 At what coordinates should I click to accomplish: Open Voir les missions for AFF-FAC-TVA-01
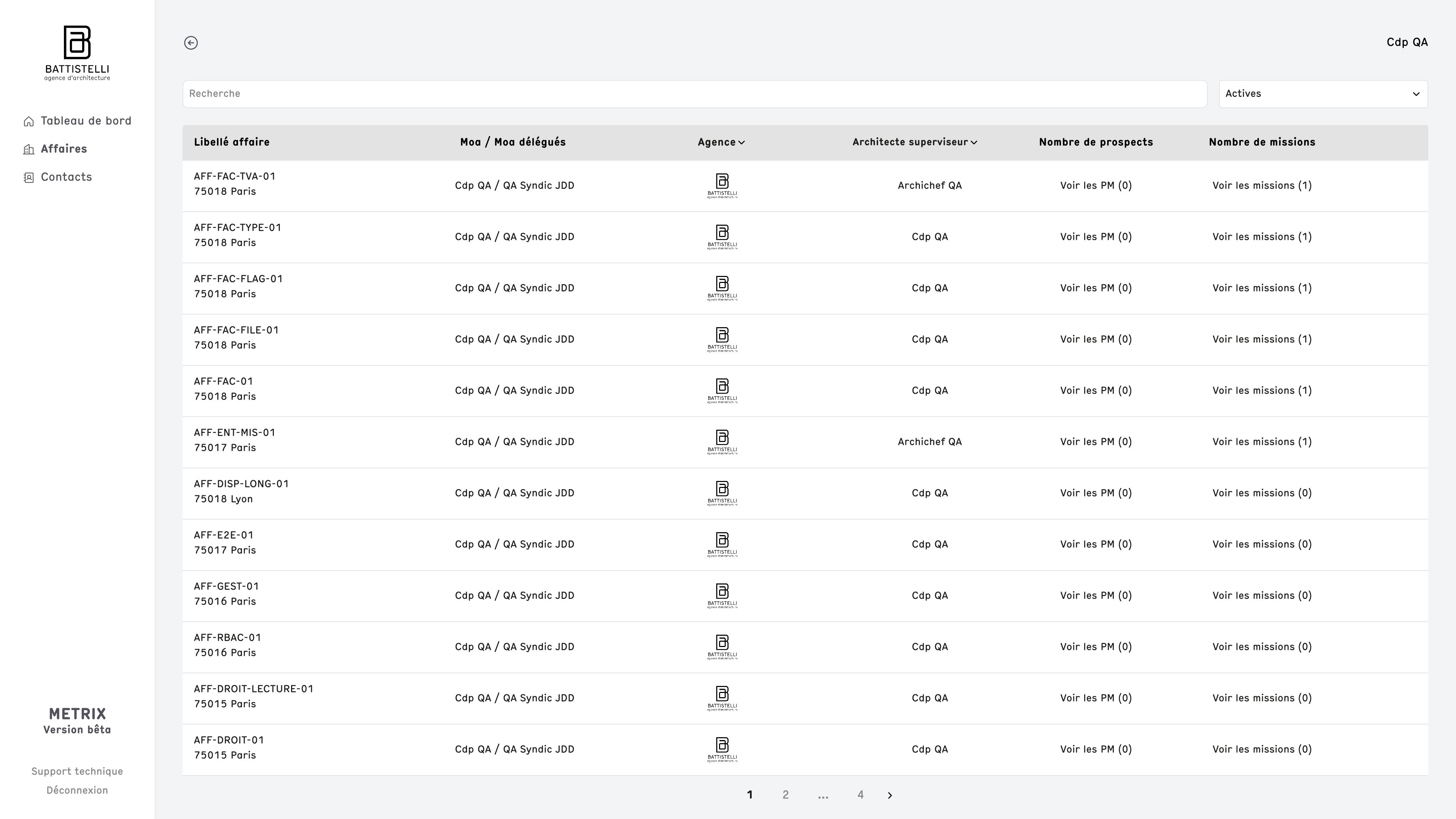pyautogui.click(x=1261, y=186)
